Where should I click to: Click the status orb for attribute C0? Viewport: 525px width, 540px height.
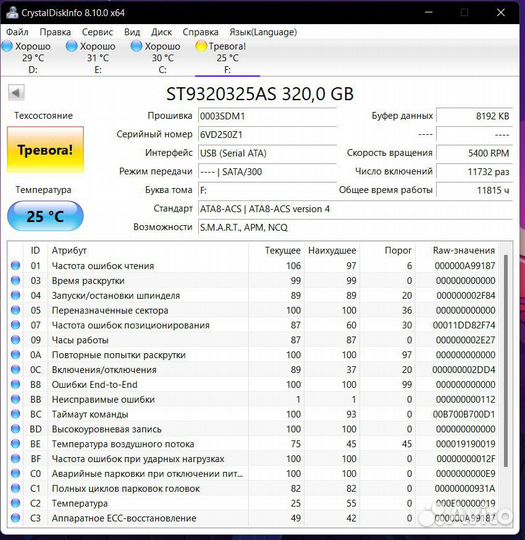click(x=16, y=473)
